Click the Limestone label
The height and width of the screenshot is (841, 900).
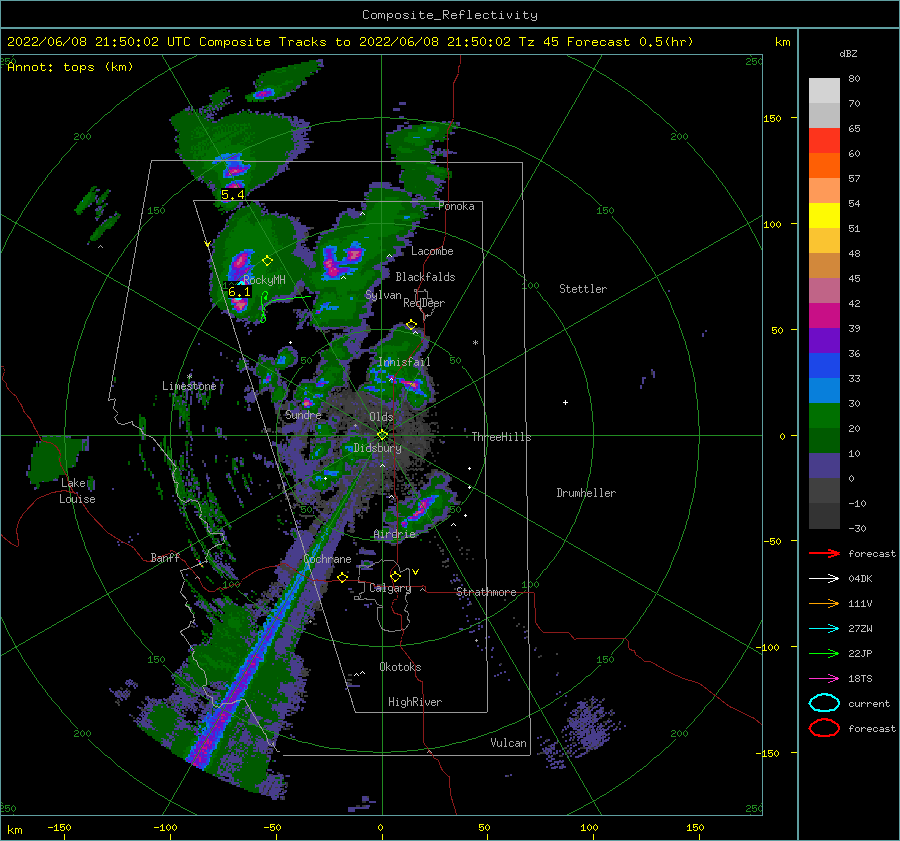189,386
